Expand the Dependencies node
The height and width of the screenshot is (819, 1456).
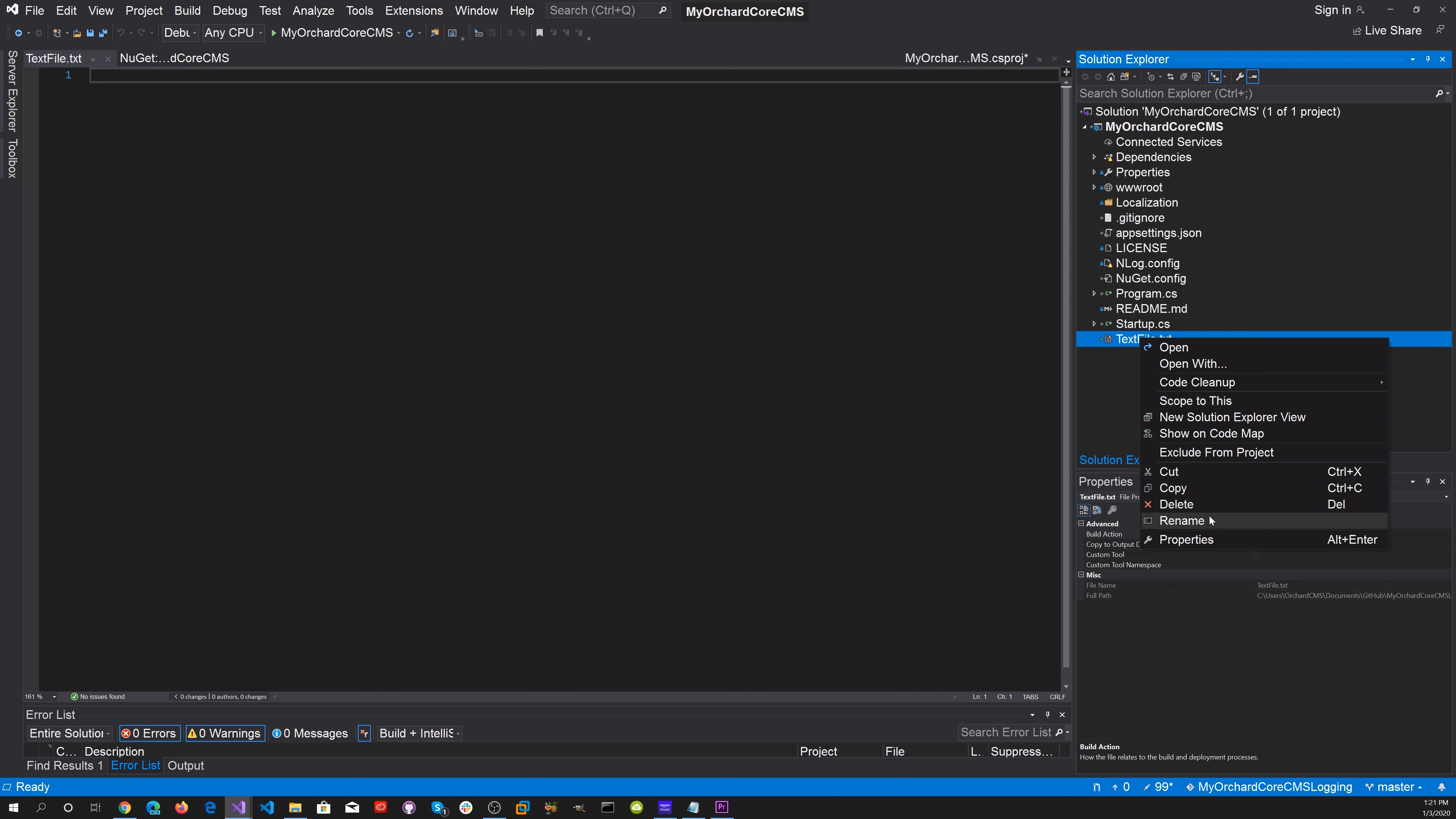[1094, 157]
